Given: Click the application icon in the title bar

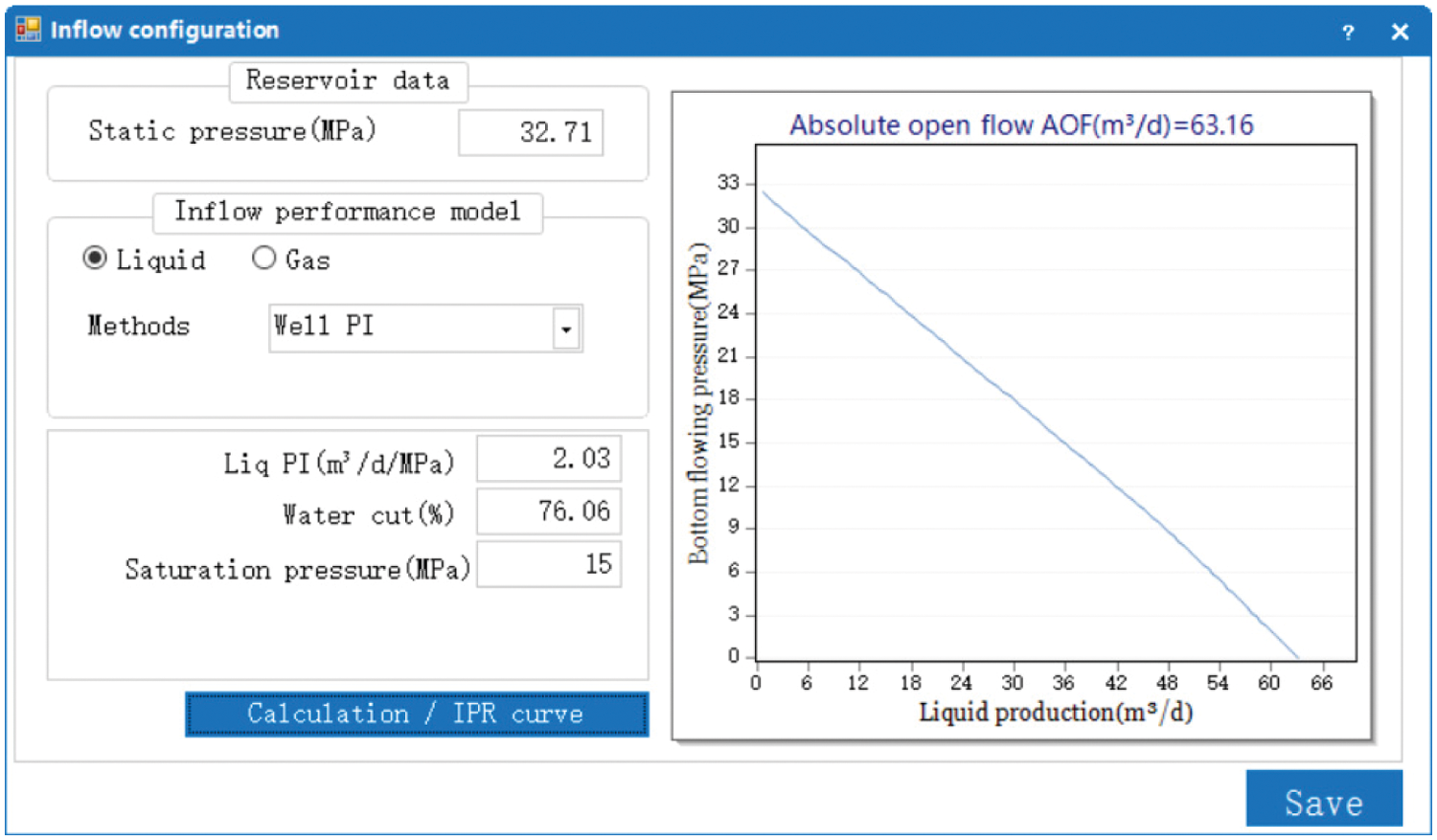Looking at the screenshot, I should pos(28,30).
